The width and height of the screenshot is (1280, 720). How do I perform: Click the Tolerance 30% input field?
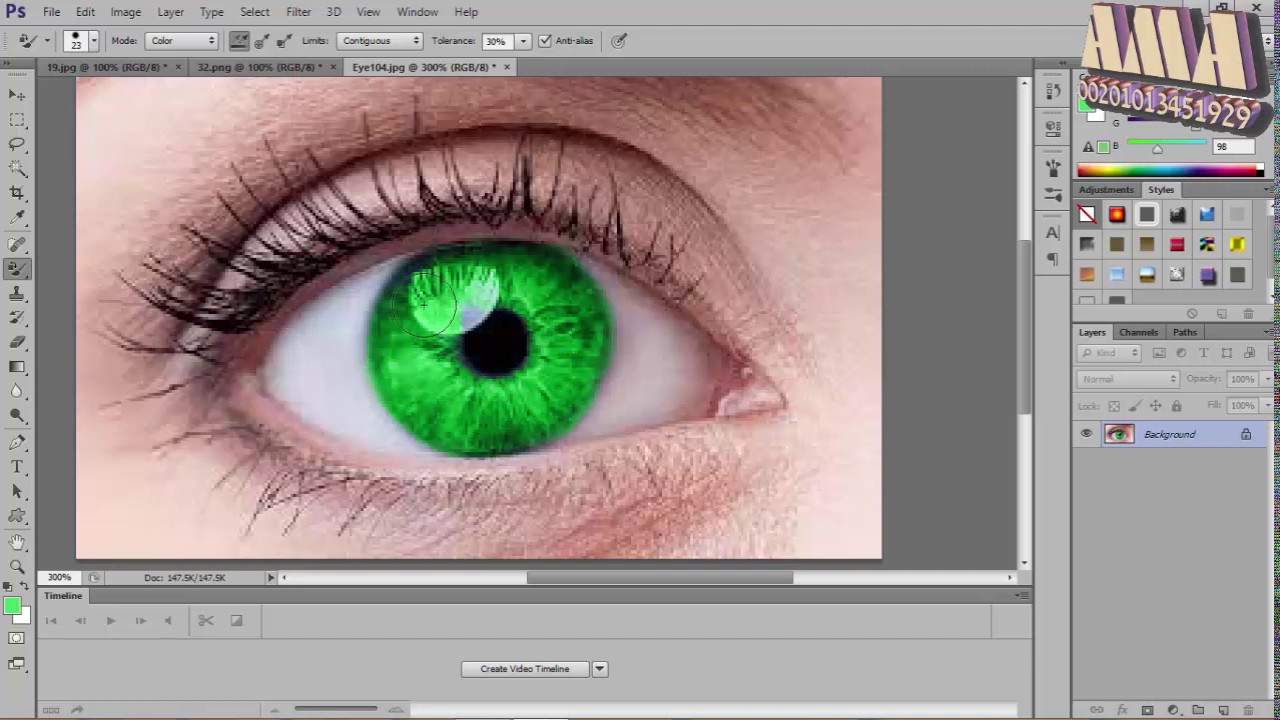click(x=496, y=41)
